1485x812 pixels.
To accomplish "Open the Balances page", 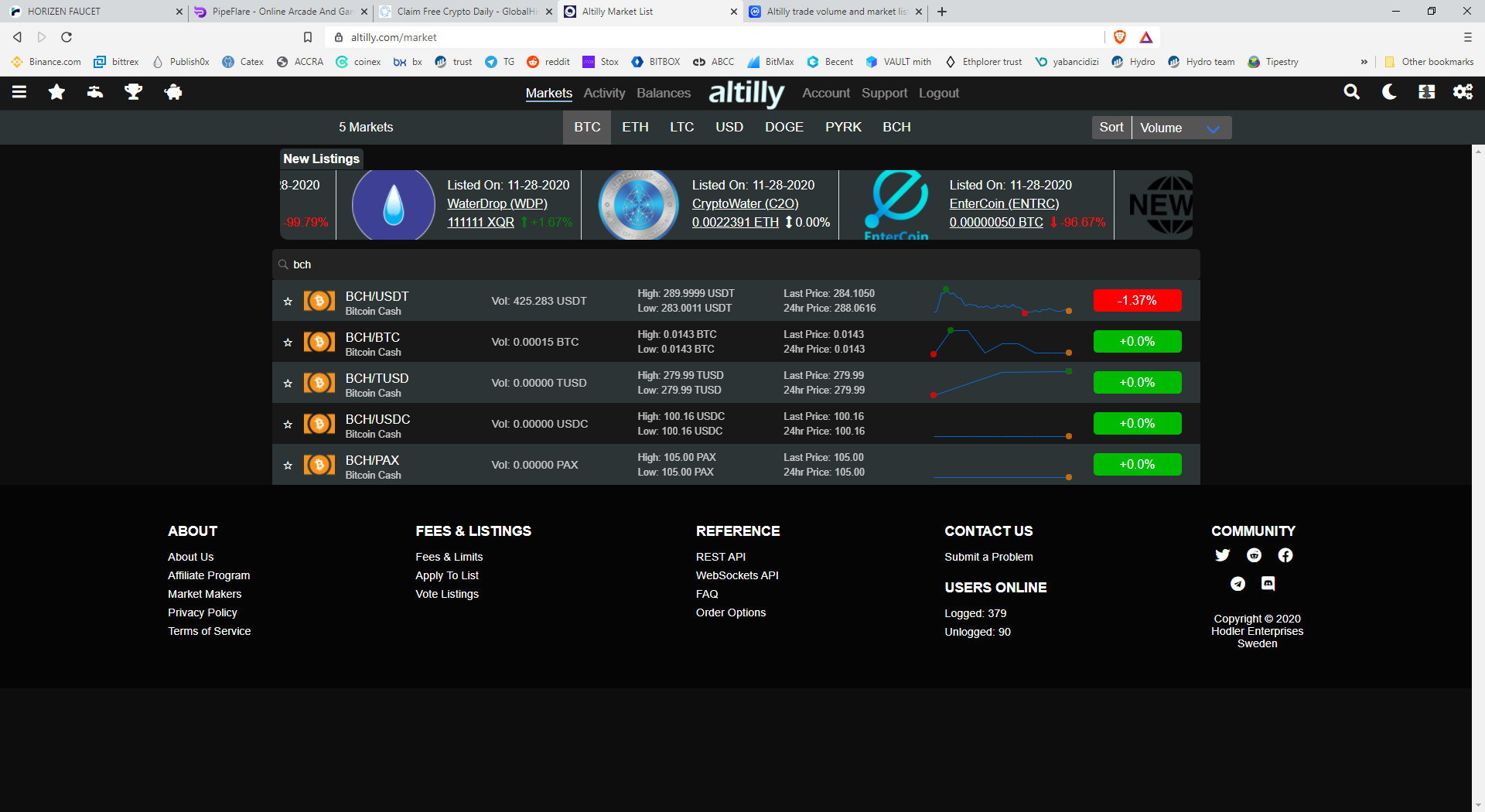I will (664, 93).
